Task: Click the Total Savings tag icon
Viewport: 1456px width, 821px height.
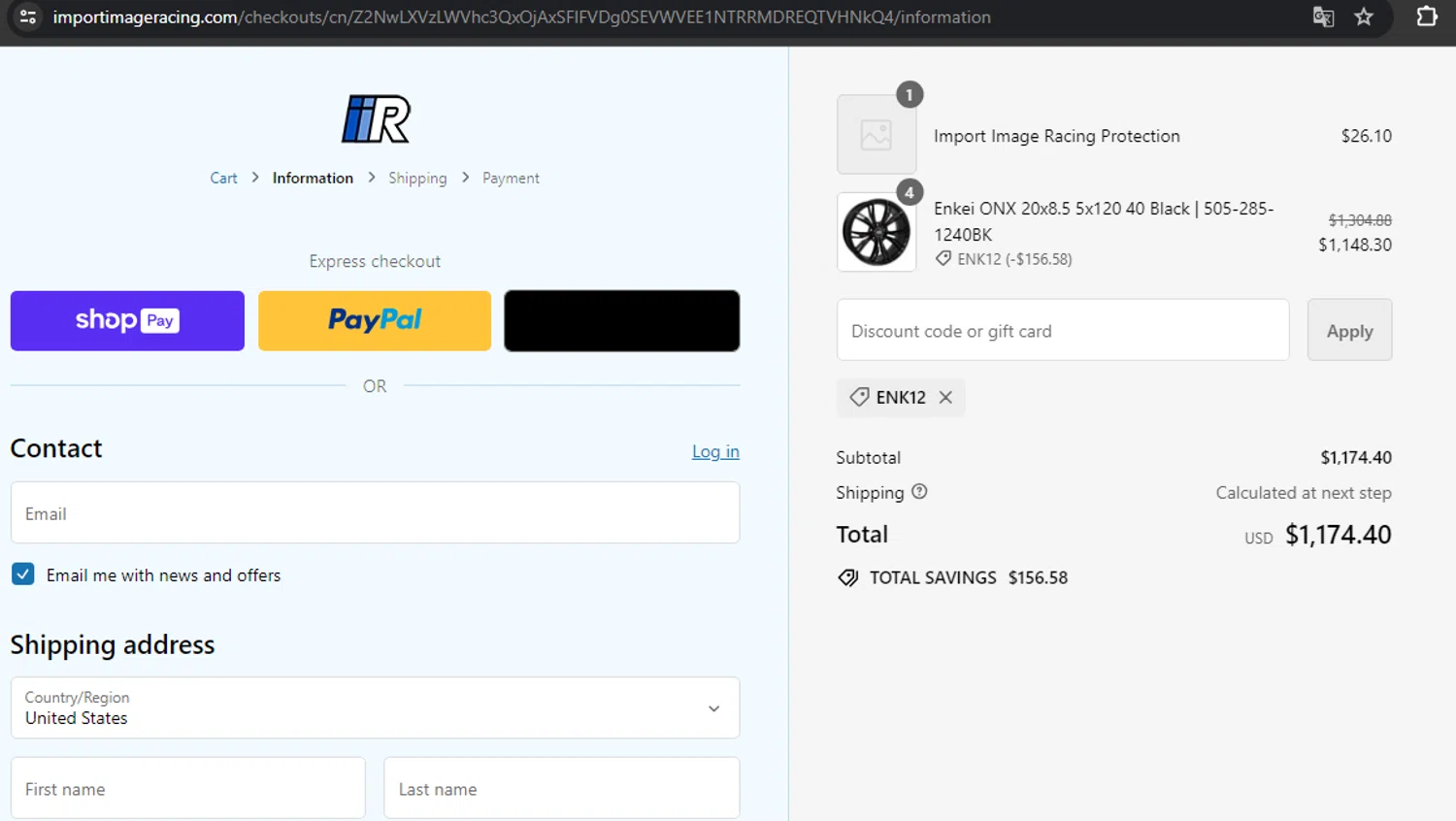Action: 847,577
